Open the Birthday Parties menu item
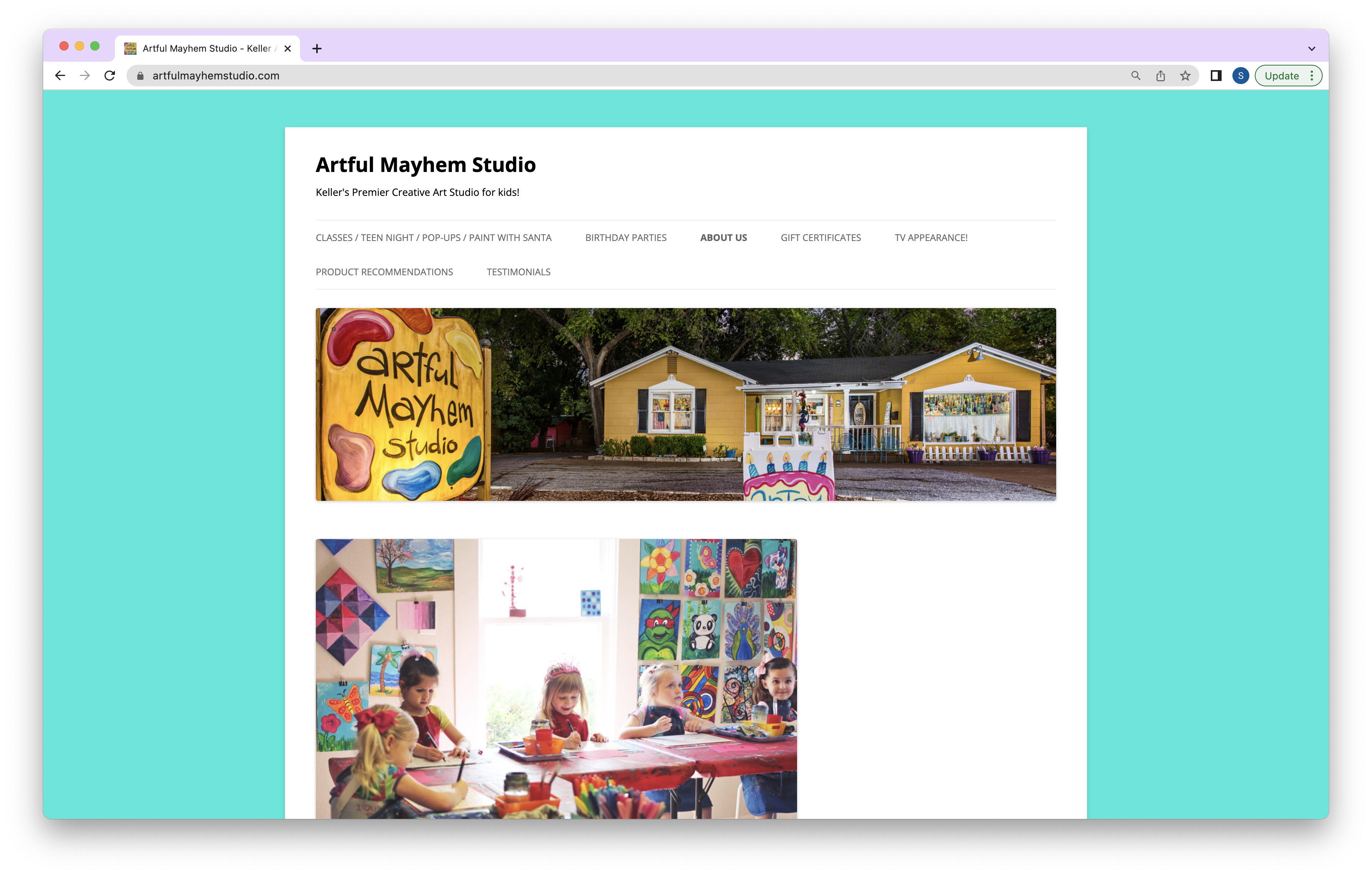The image size is (1372, 876). point(625,238)
